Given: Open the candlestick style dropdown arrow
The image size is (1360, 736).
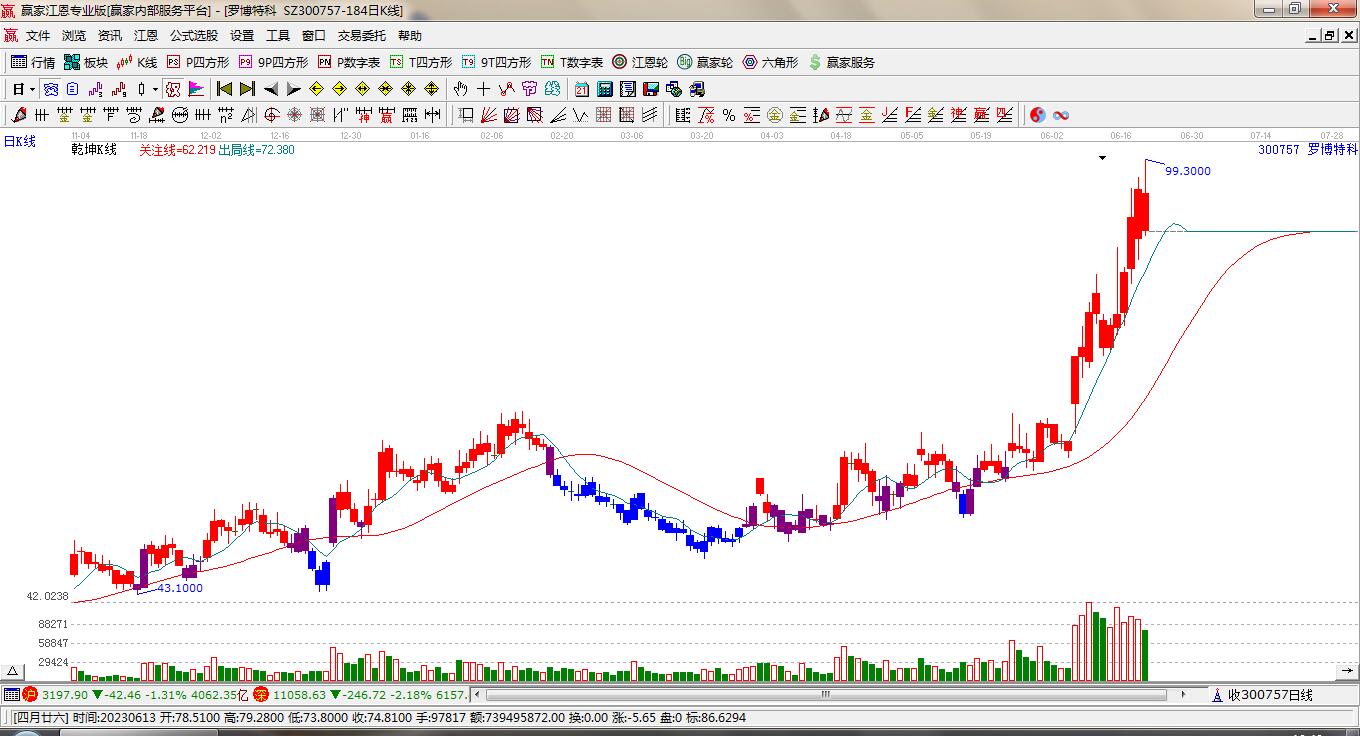Looking at the screenshot, I should [154, 89].
